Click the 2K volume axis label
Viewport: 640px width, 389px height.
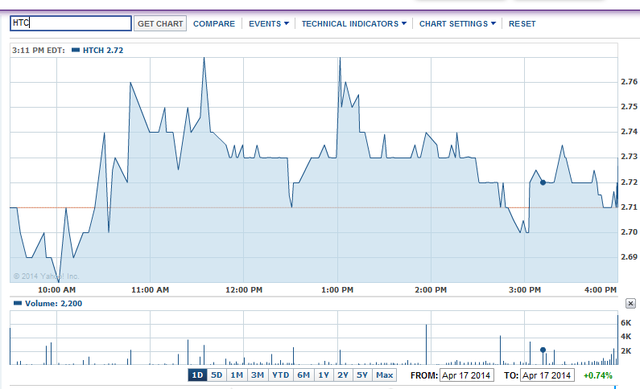pyautogui.click(x=626, y=351)
